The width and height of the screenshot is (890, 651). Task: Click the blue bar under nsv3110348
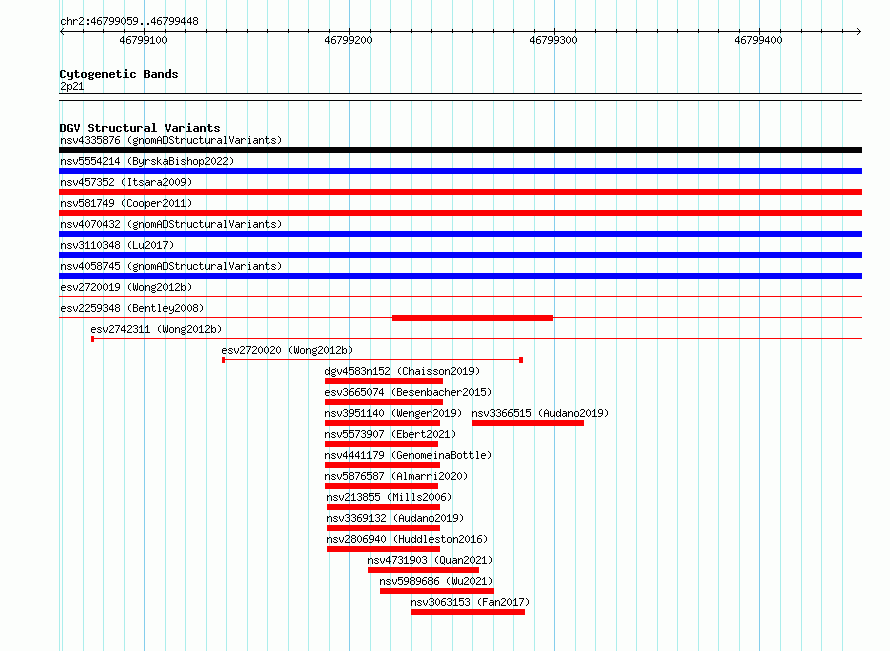[460, 255]
